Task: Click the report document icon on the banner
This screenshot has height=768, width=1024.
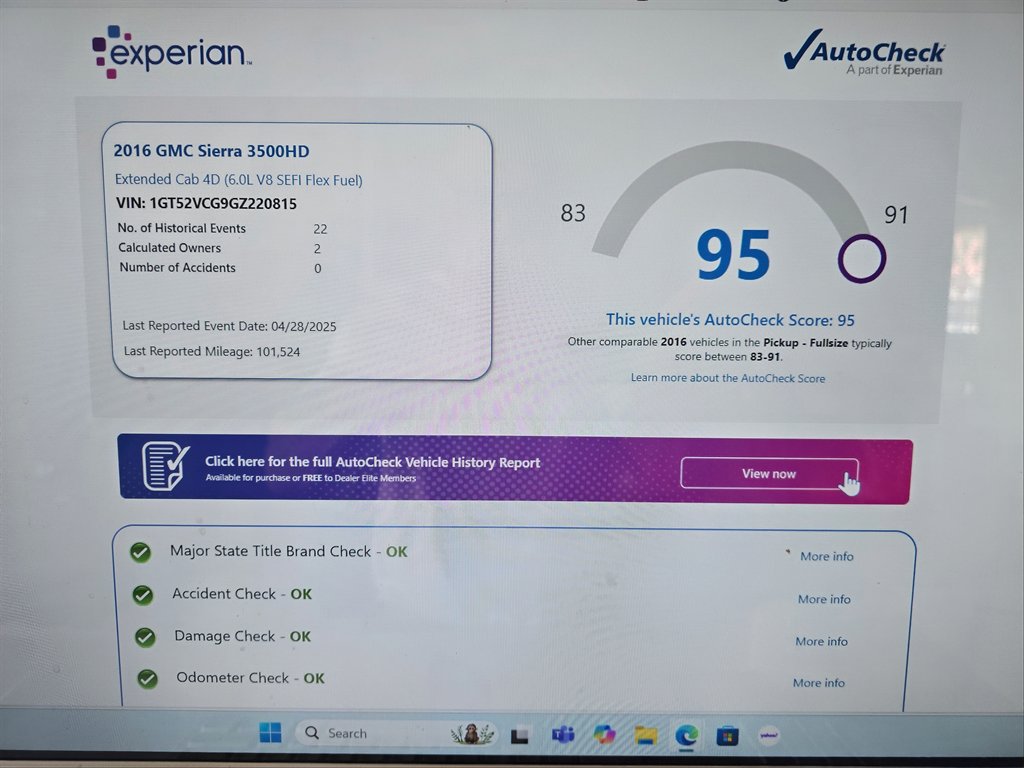Action: [x=165, y=466]
